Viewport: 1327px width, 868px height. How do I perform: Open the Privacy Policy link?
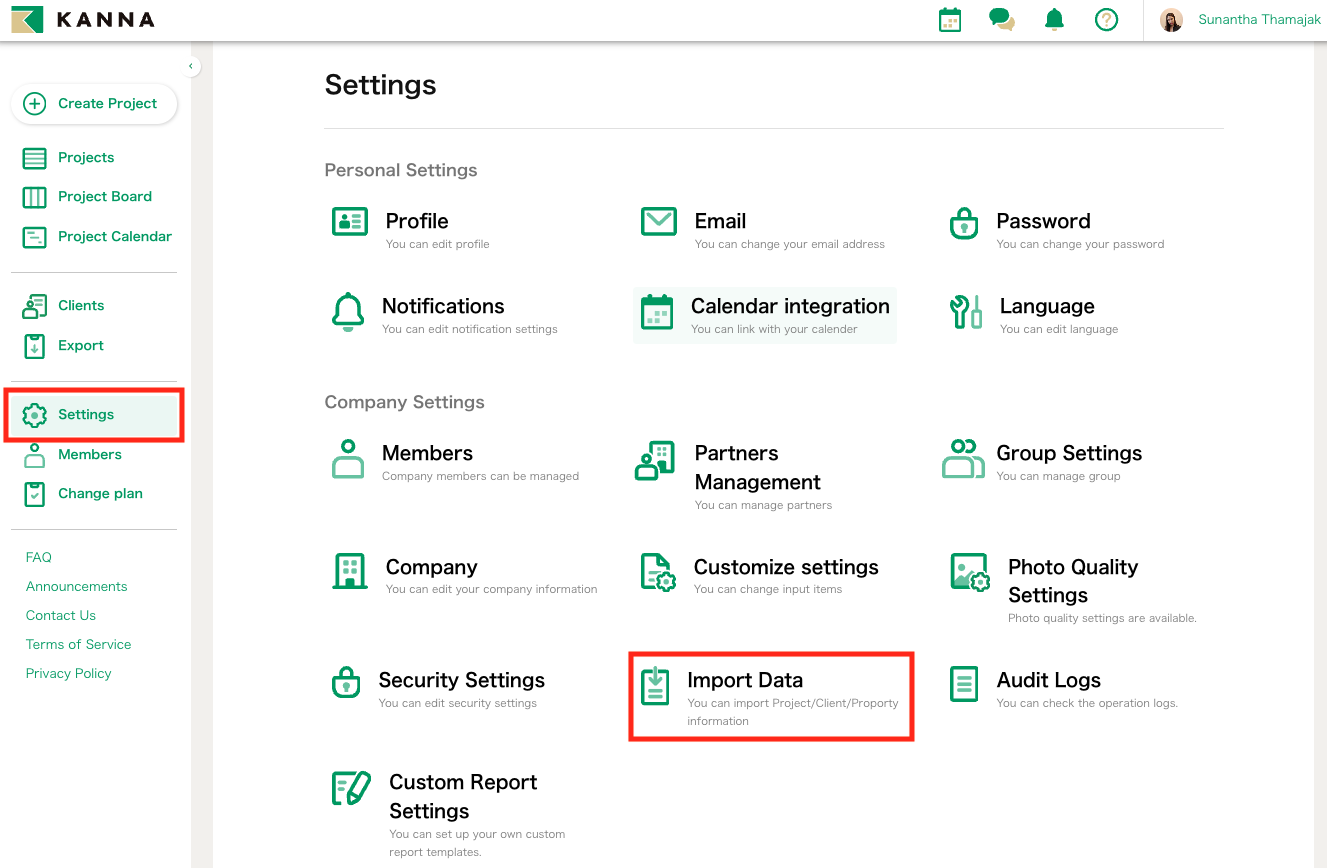[x=68, y=673]
